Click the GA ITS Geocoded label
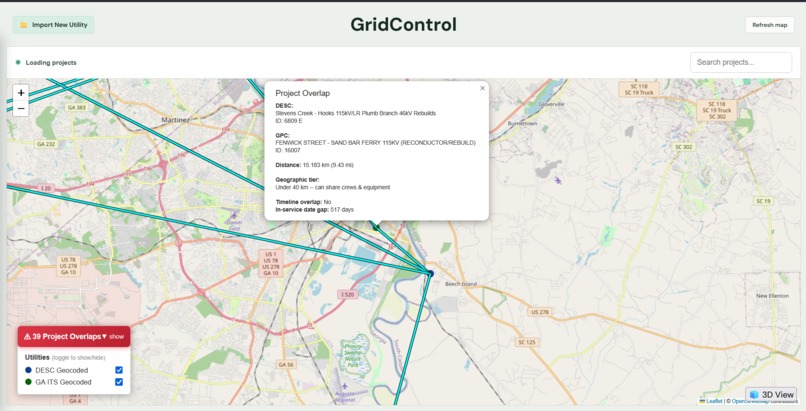806x411 pixels. [63, 382]
